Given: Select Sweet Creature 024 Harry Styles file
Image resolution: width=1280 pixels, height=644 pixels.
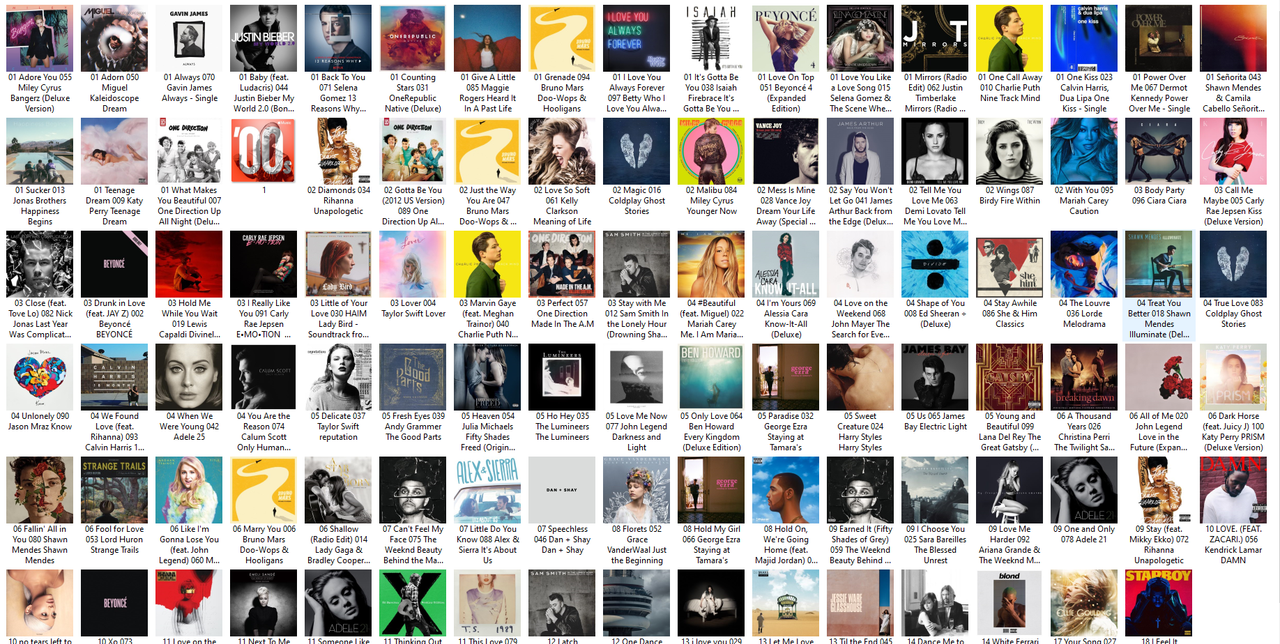Looking at the screenshot, I should pyautogui.click(x=860, y=399).
